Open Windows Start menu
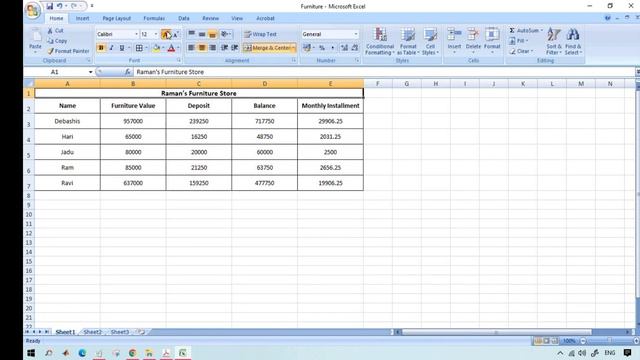Screen dimensions: 640x360 coord(31,353)
